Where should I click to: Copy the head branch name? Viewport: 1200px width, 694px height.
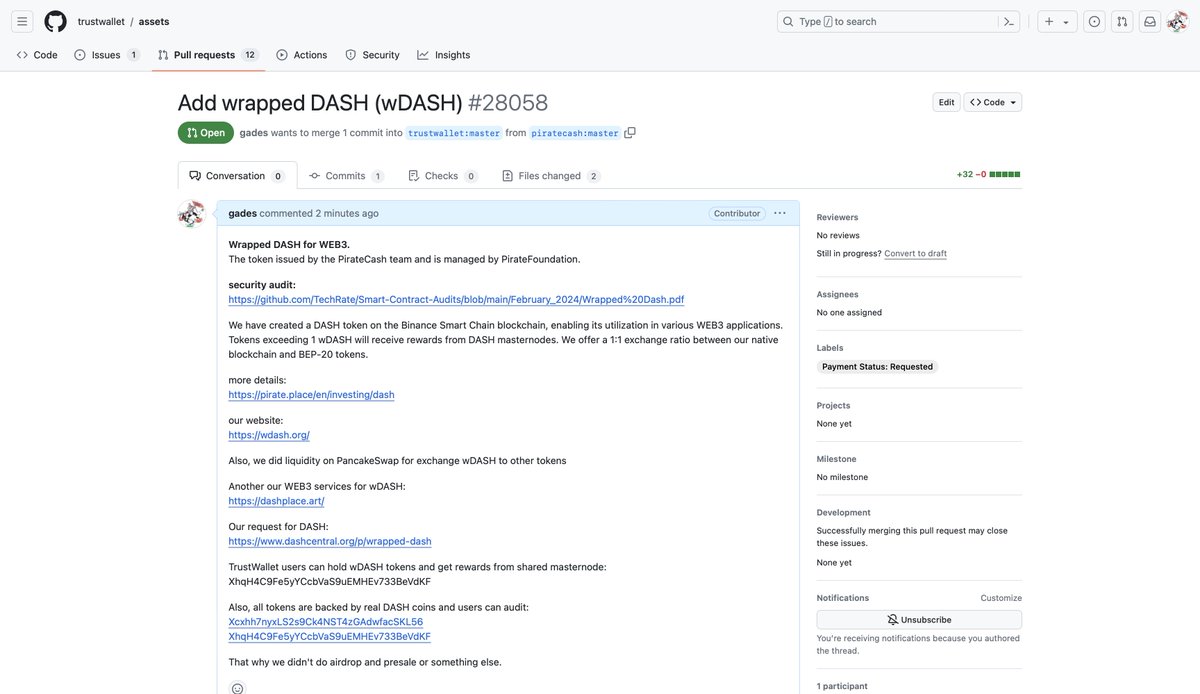pyautogui.click(x=630, y=132)
